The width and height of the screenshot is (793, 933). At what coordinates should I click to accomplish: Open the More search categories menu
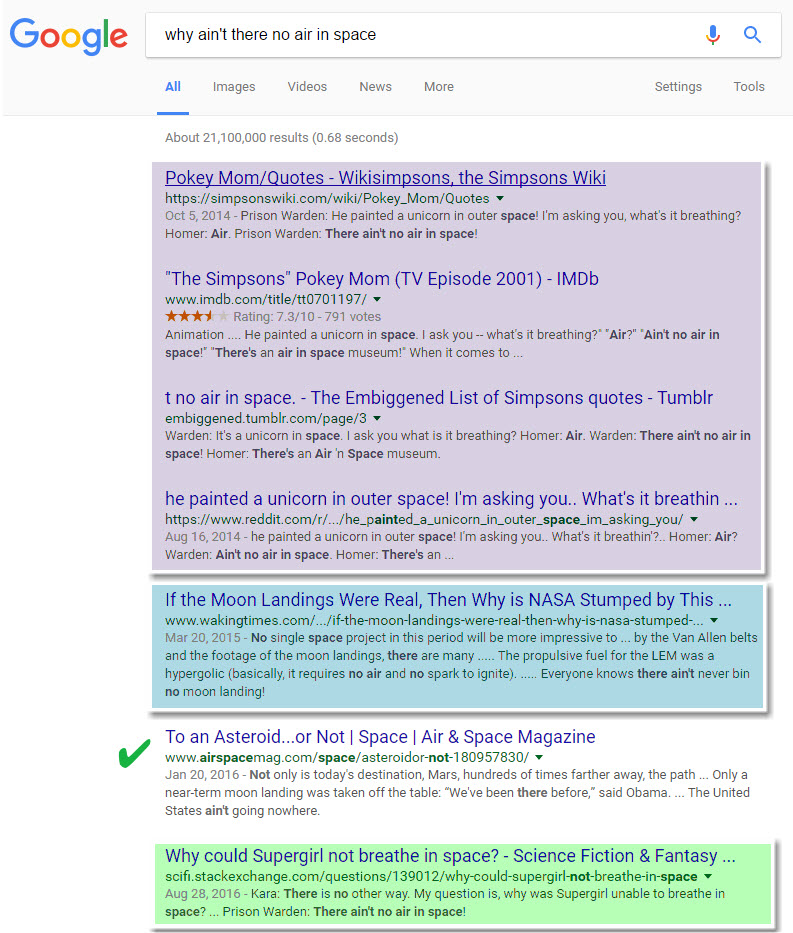coord(439,87)
